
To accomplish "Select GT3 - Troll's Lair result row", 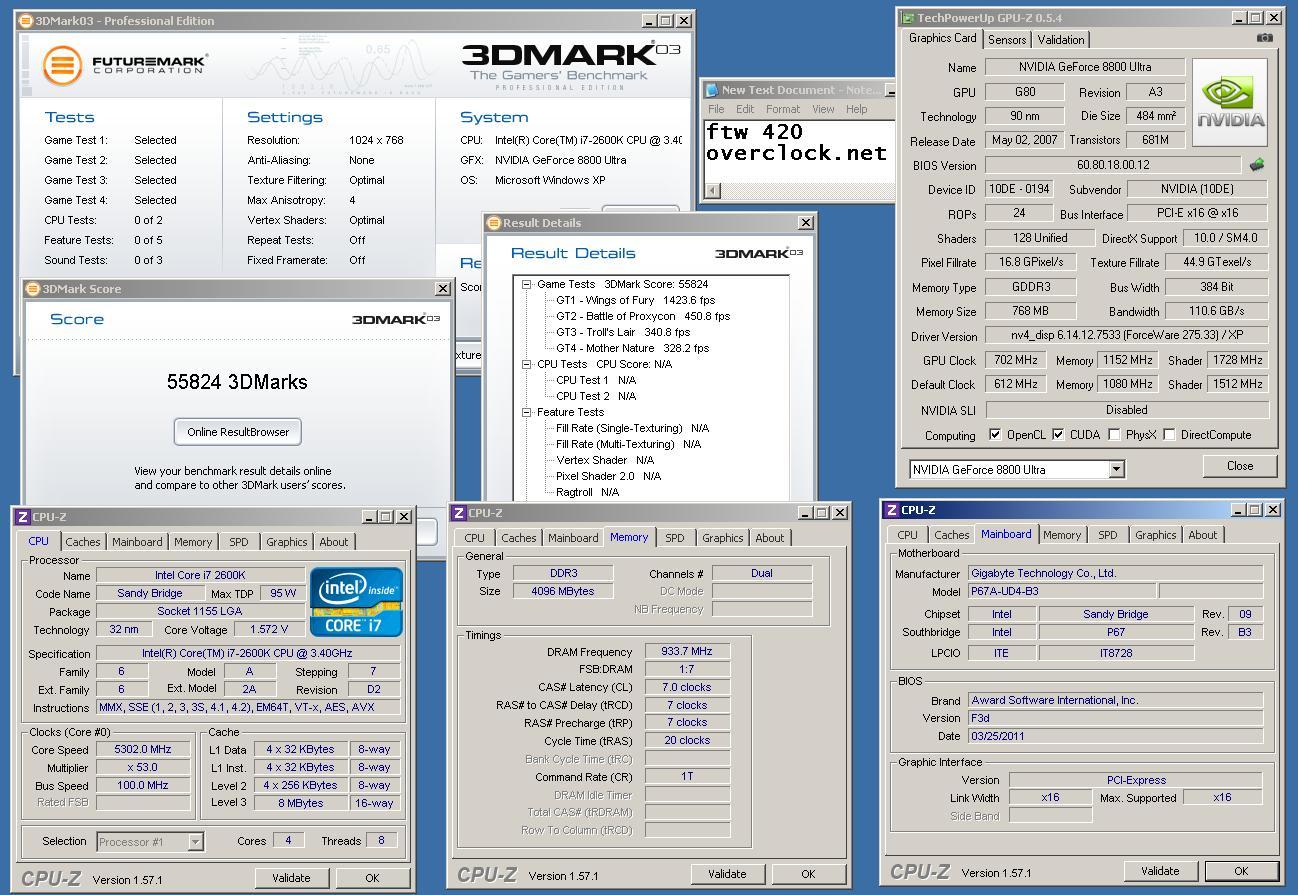I will tap(623, 332).
